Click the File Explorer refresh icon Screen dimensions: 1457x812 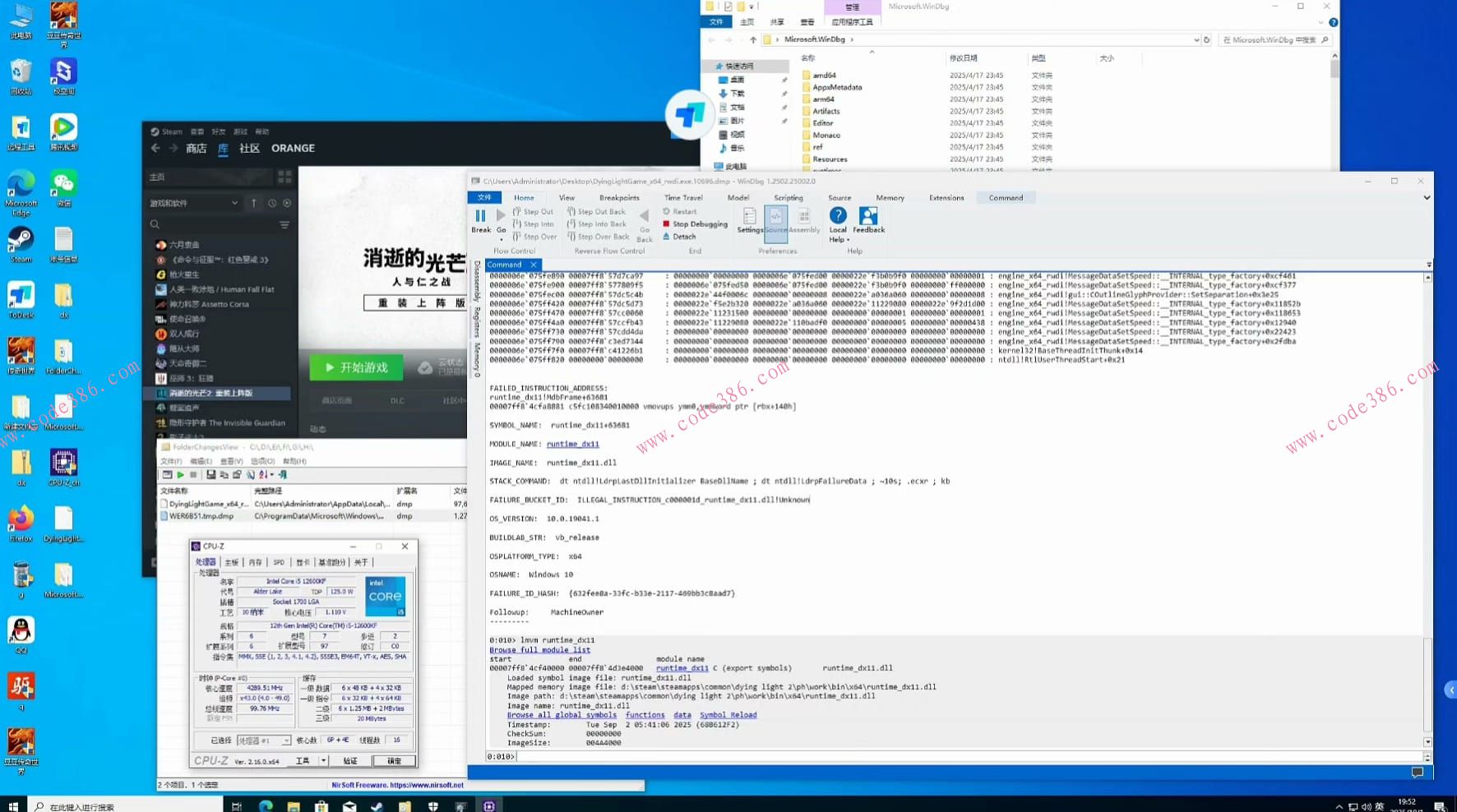[1207, 39]
